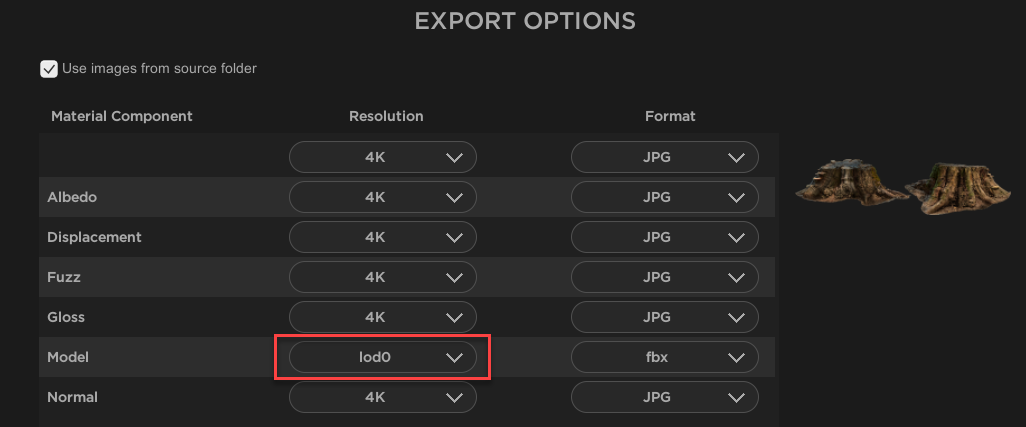The width and height of the screenshot is (1026, 427).
Task: Open the Displacement format dropdown
Action: point(665,238)
